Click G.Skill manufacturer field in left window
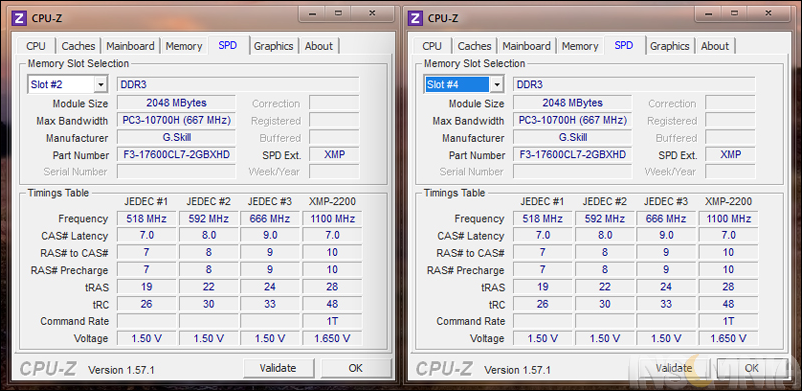The width and height of the screenshot is (802, 391). [176, 138]
